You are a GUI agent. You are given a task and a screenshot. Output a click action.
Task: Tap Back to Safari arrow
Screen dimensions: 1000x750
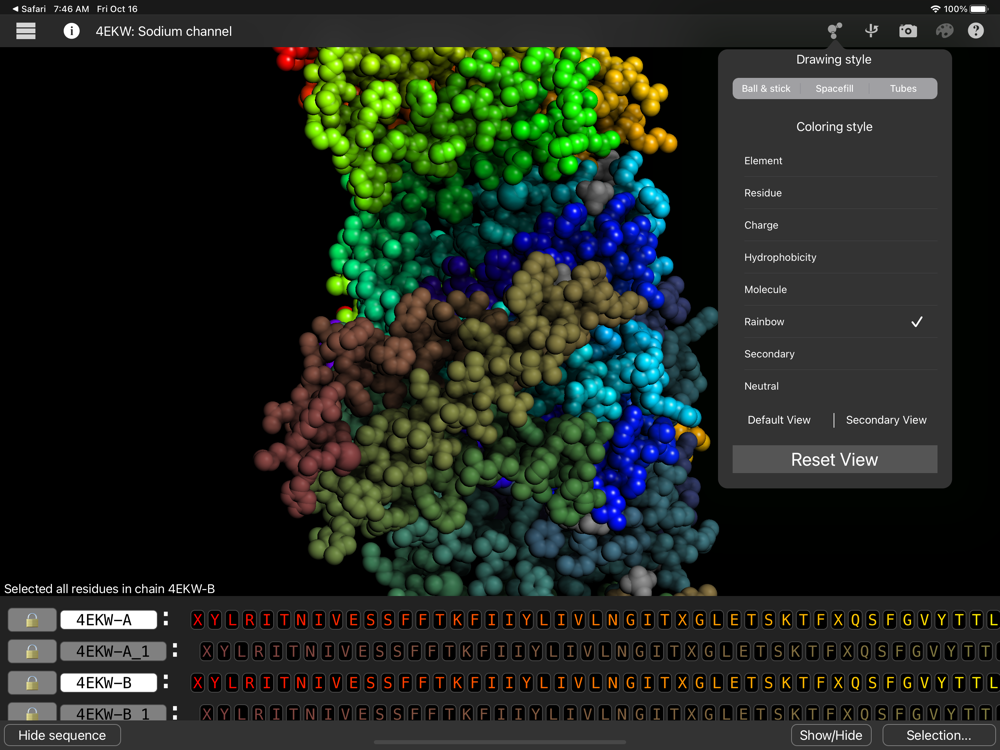(x=28, y=9)
